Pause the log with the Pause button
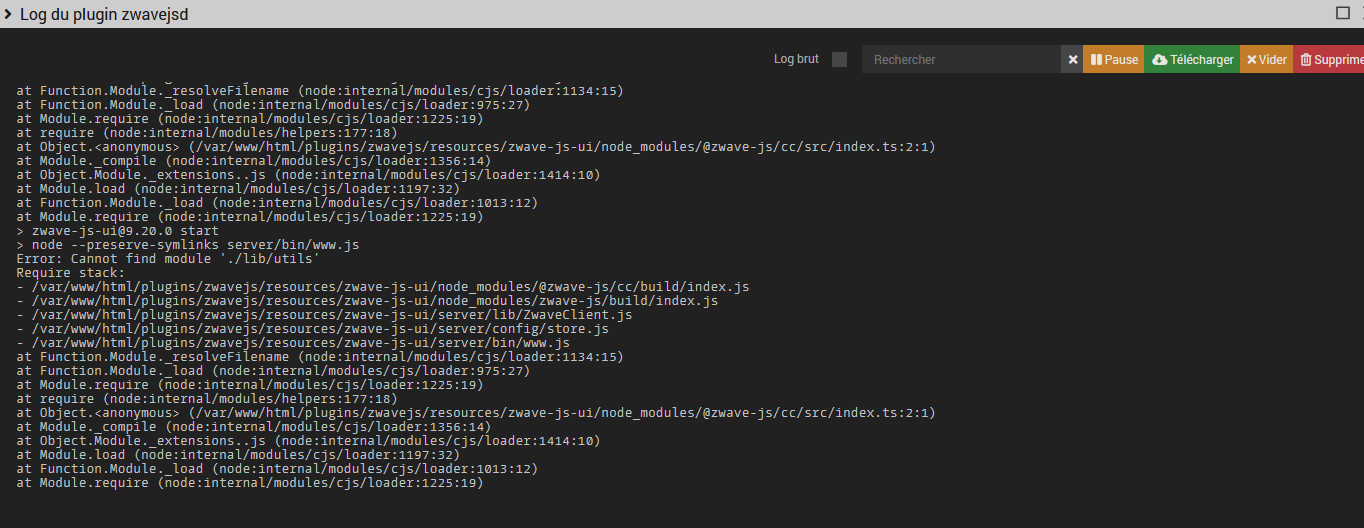Viewport: 1364px width, 528px height. (x=1113, y=60)
